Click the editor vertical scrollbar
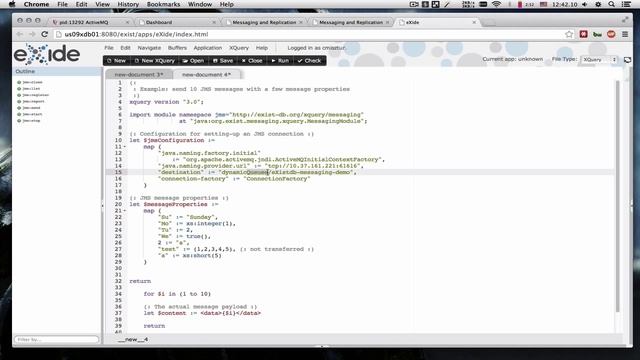Viewport: 640px width, 360px height. pyautogui.click(x=618, y=196)
